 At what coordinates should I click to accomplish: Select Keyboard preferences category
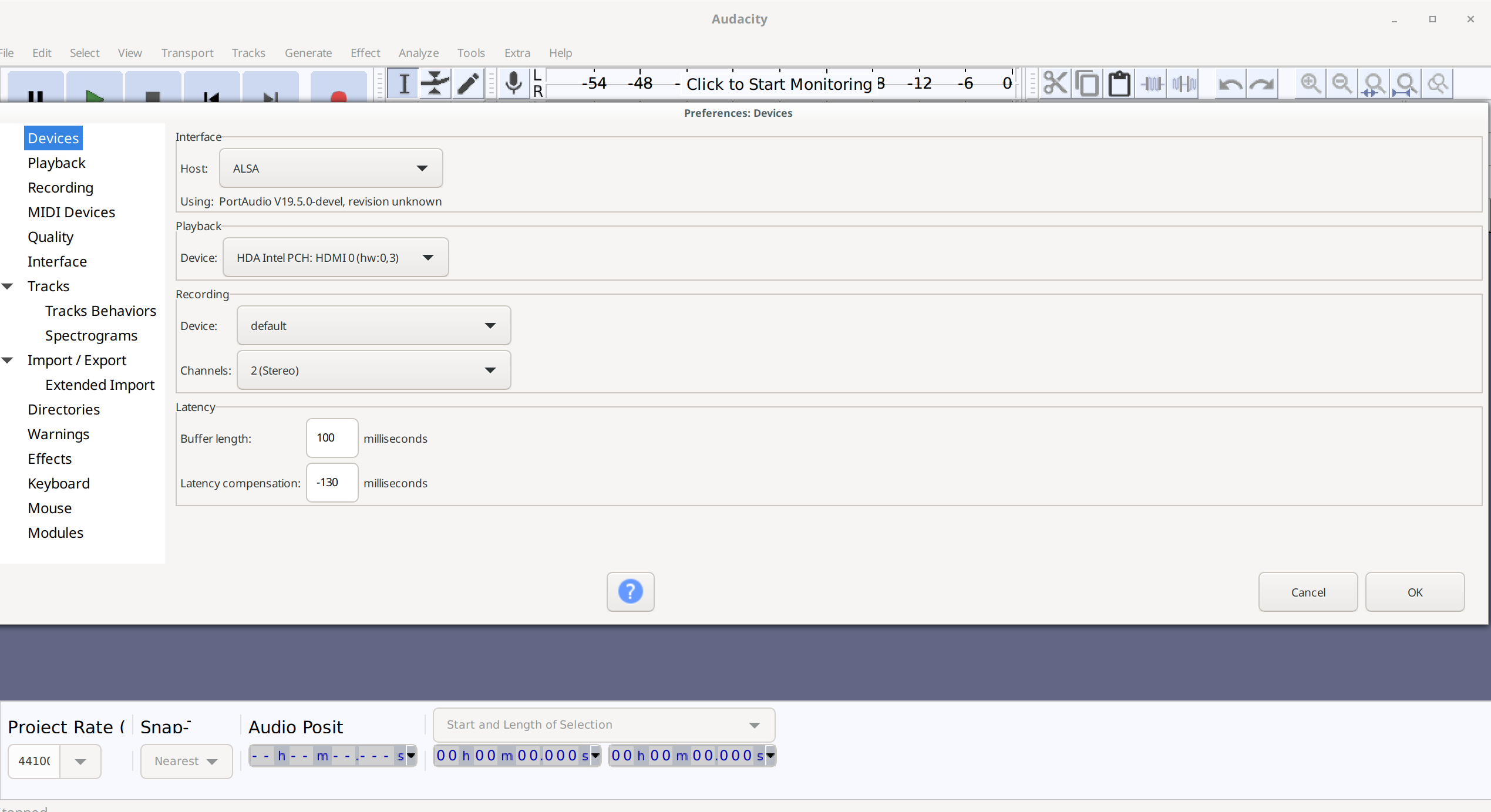click(59, 484)
